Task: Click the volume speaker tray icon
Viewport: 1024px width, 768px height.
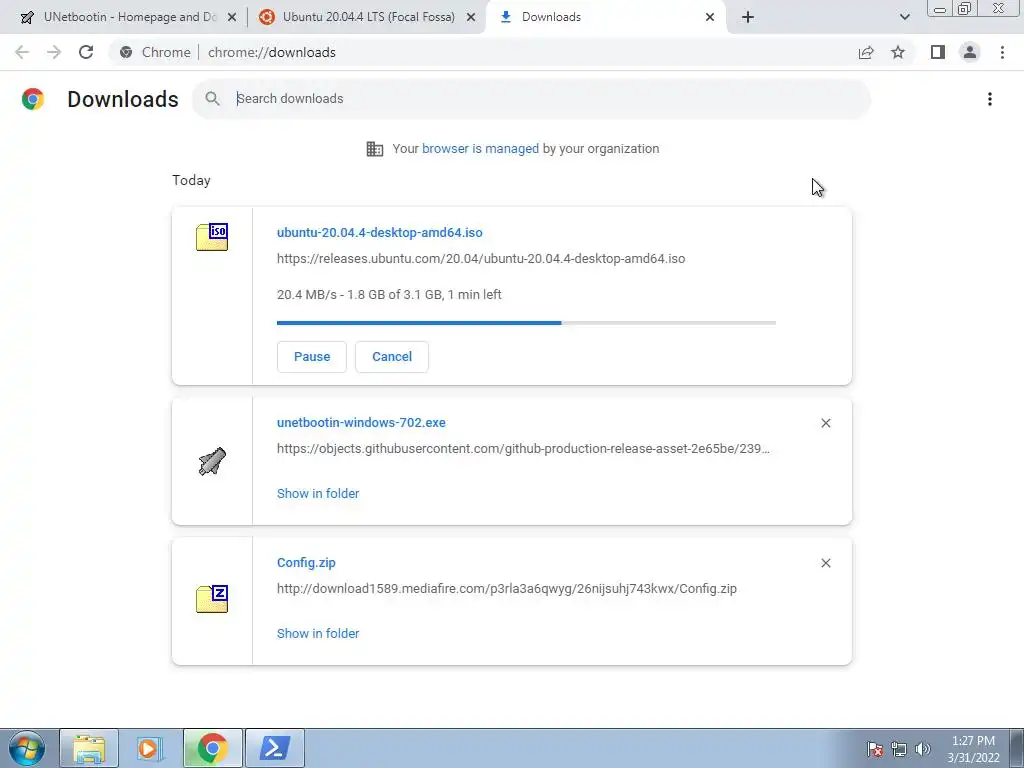Action: 922,749
